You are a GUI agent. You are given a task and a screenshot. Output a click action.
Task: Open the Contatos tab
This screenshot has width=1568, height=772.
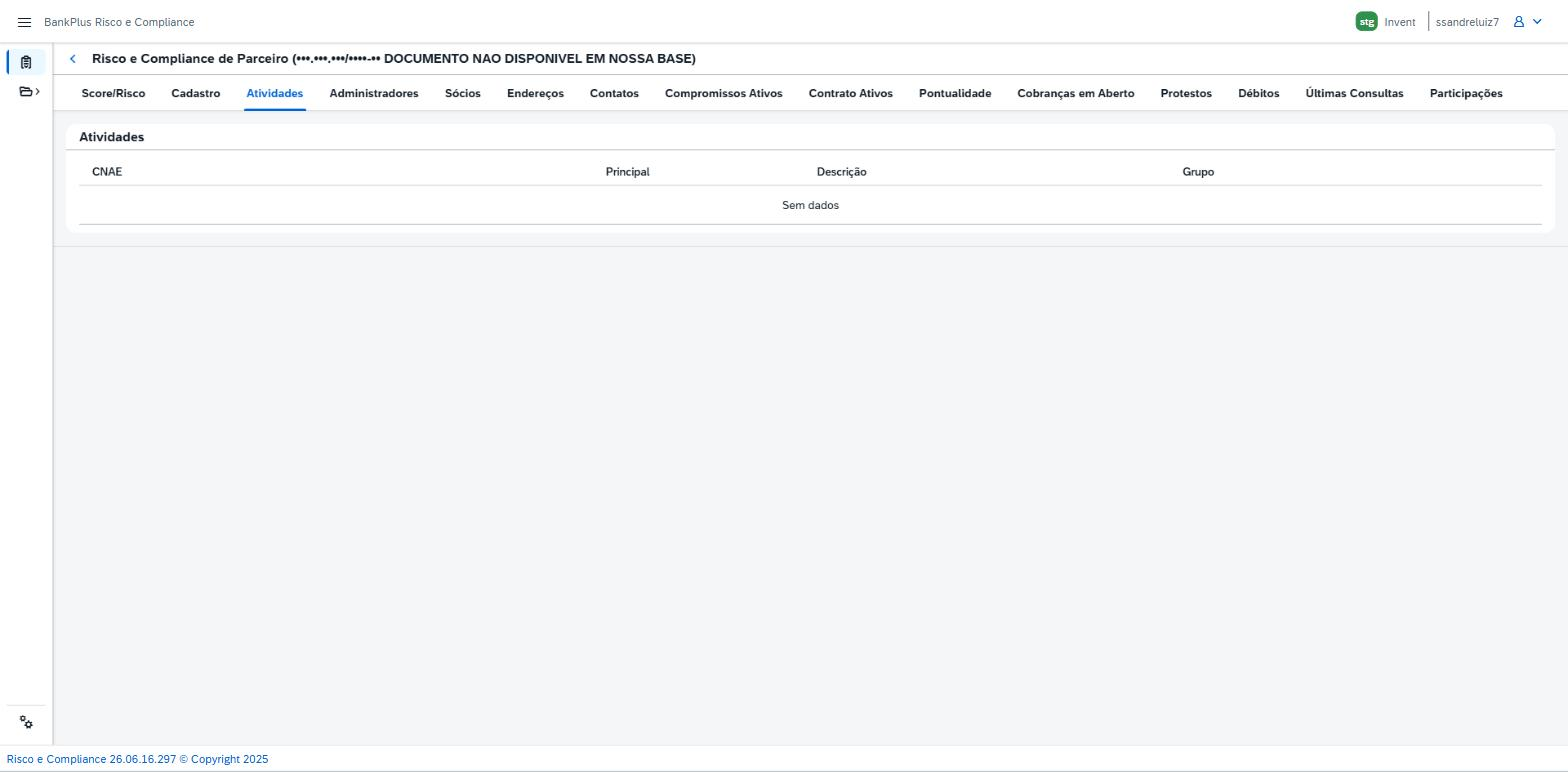click(x=614, y=94)
